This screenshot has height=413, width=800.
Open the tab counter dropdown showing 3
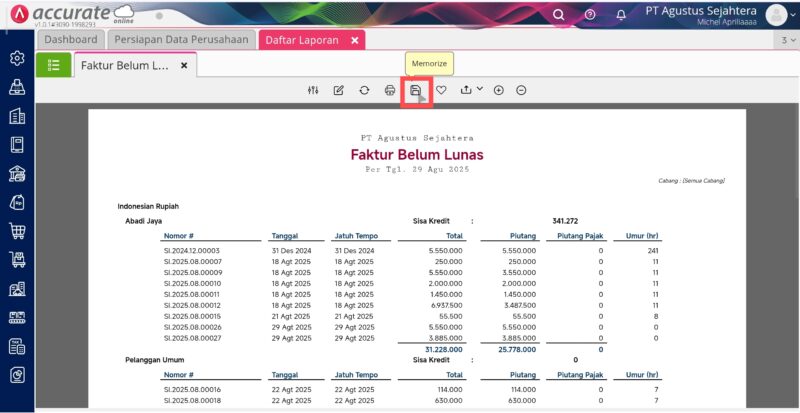coord(788,40)
